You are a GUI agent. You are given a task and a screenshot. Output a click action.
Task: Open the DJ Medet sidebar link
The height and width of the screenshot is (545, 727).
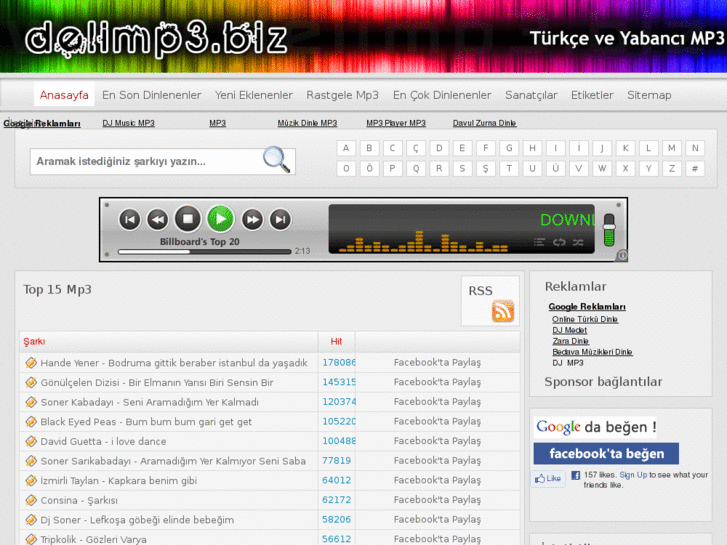point(569,330)
